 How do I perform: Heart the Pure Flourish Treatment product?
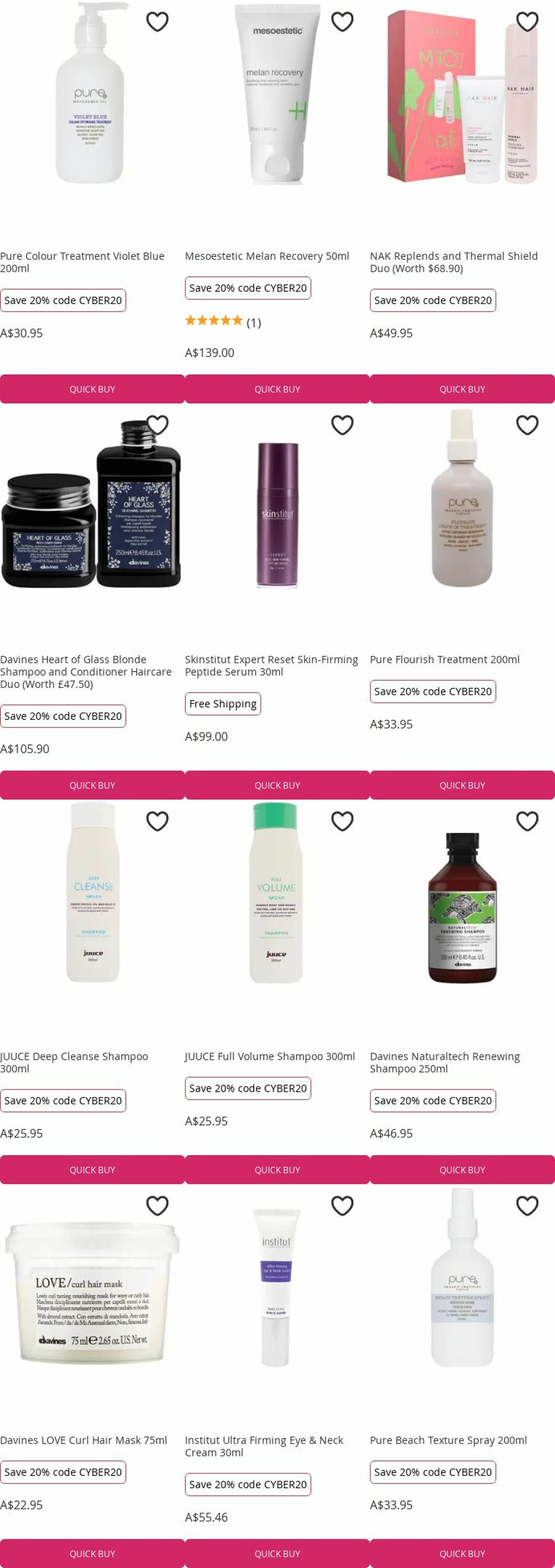pos(527,425)
